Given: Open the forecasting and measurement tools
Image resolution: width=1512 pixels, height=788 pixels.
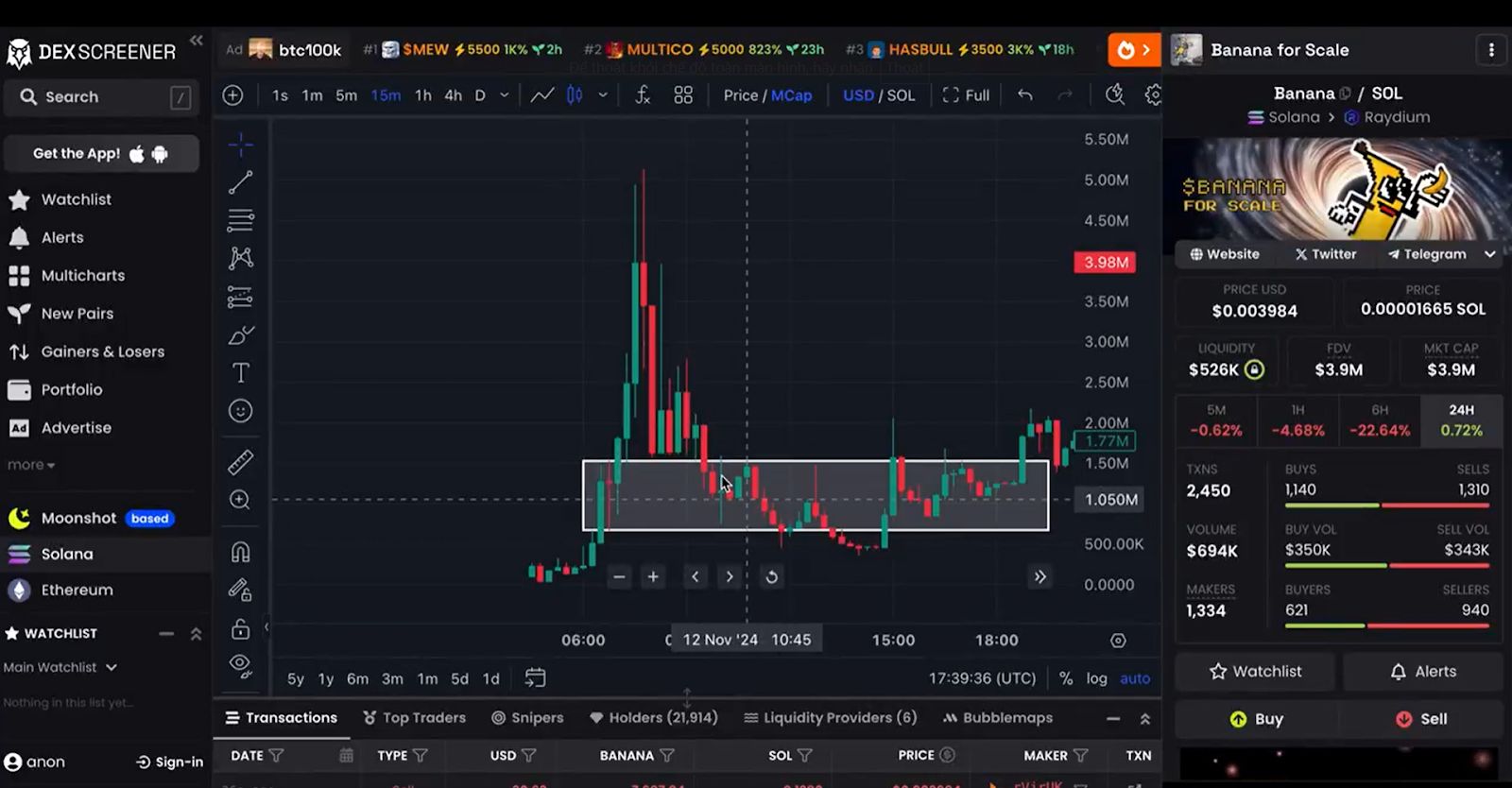Looking at the screenshot, I should tap(240, 297).
